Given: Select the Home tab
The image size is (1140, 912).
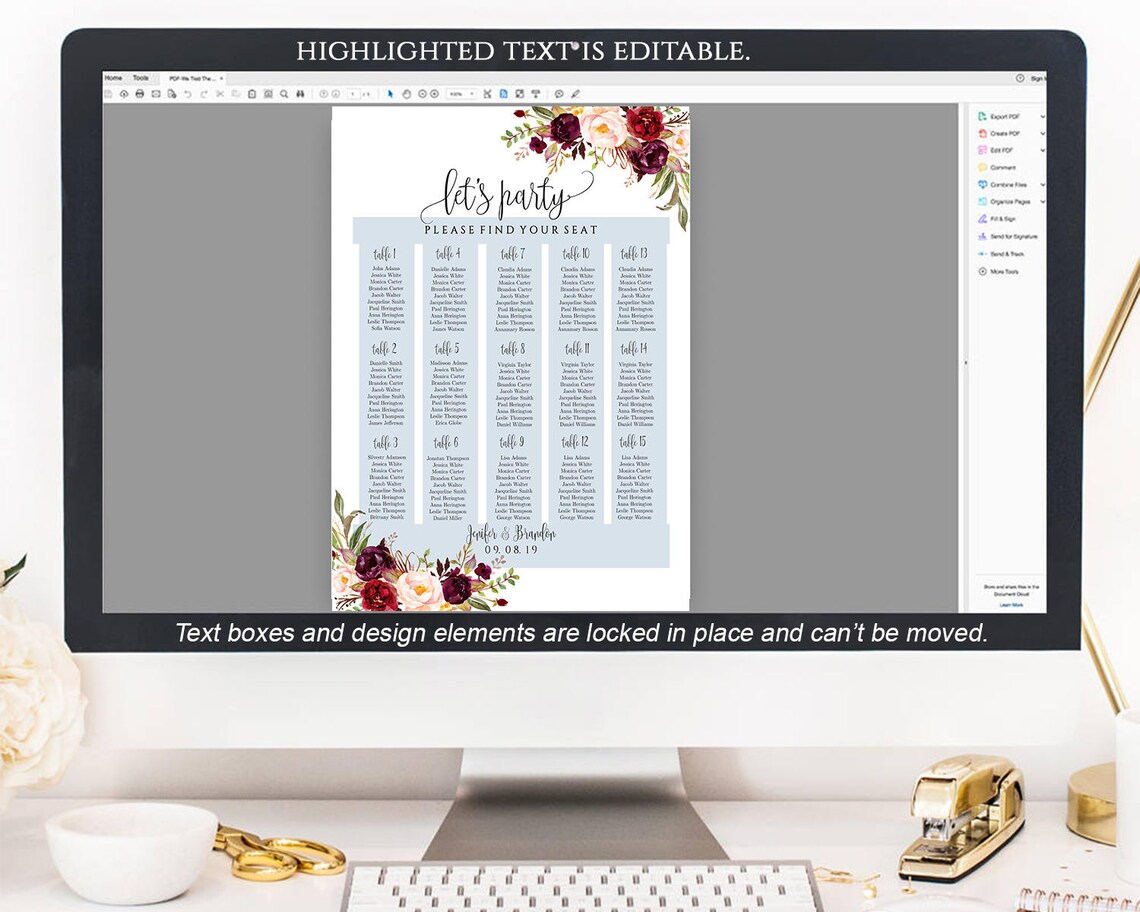Looking at the screenshot, I should (x=113, y=77).
